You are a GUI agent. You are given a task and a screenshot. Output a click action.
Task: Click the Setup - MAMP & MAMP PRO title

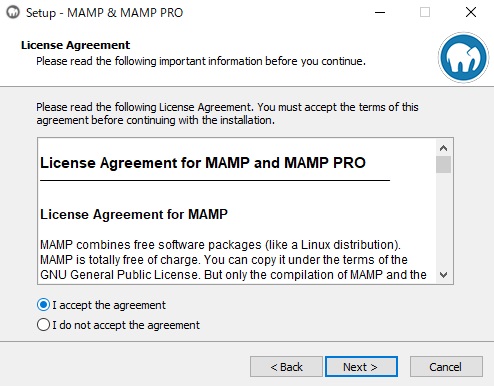pos(104,13)
